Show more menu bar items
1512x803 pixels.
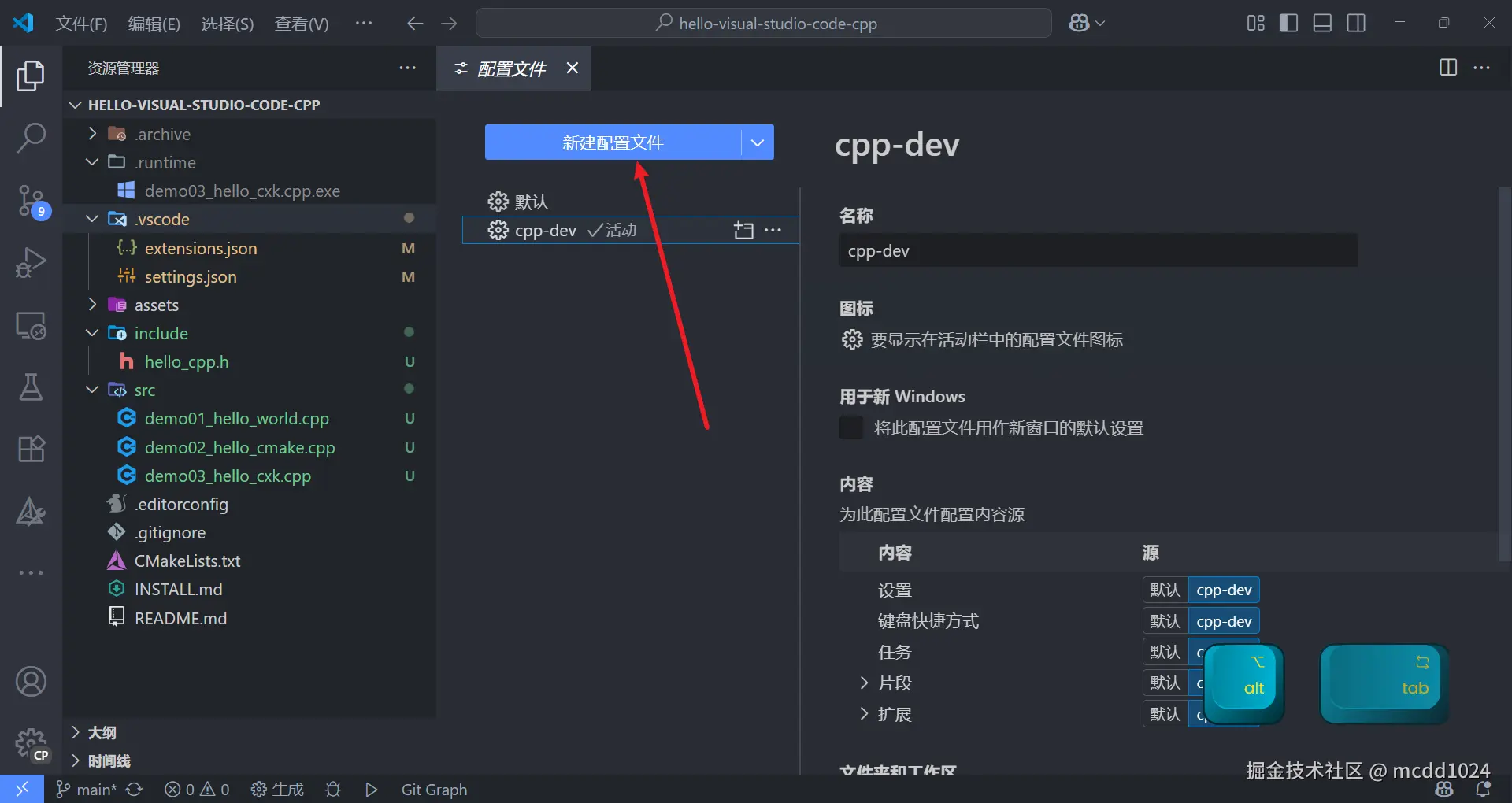point(364,24)
